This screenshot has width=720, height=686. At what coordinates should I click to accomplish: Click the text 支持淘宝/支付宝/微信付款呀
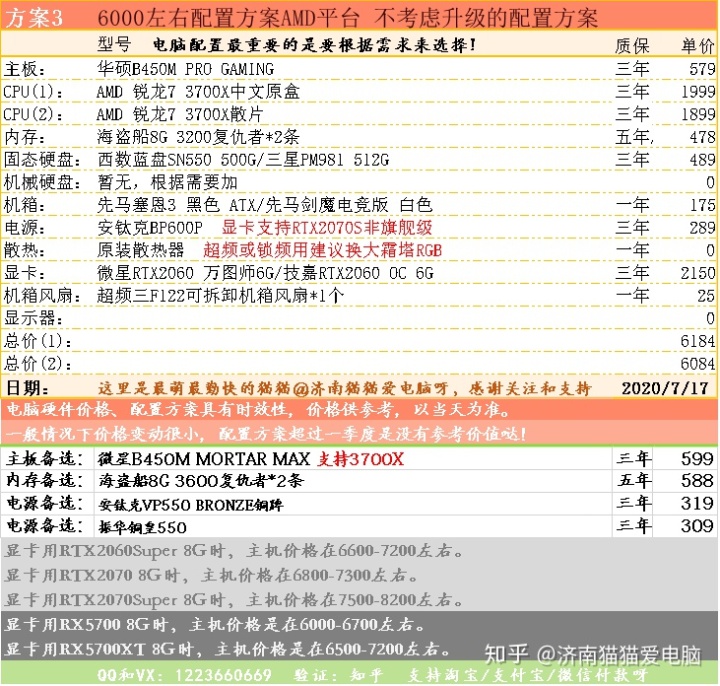tap(528, 675)
